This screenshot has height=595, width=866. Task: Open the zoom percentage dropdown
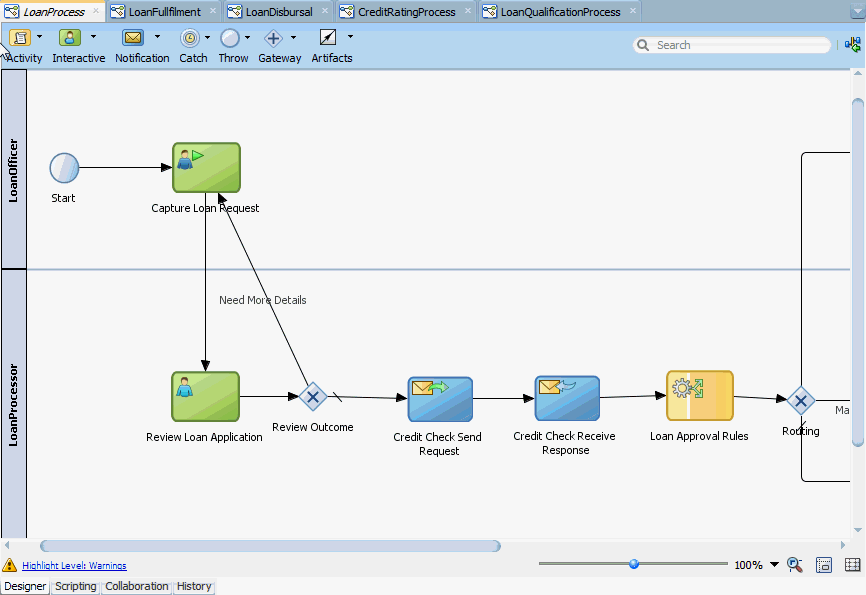click(774, 565)
